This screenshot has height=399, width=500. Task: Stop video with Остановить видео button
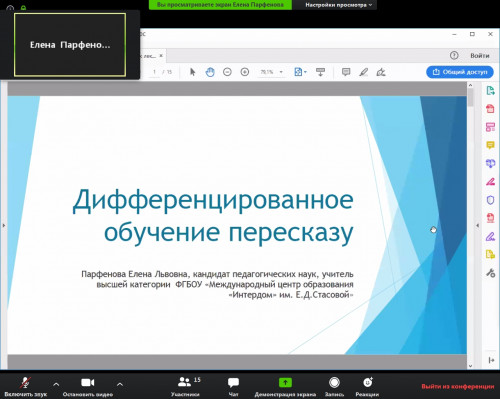(88, 387)
